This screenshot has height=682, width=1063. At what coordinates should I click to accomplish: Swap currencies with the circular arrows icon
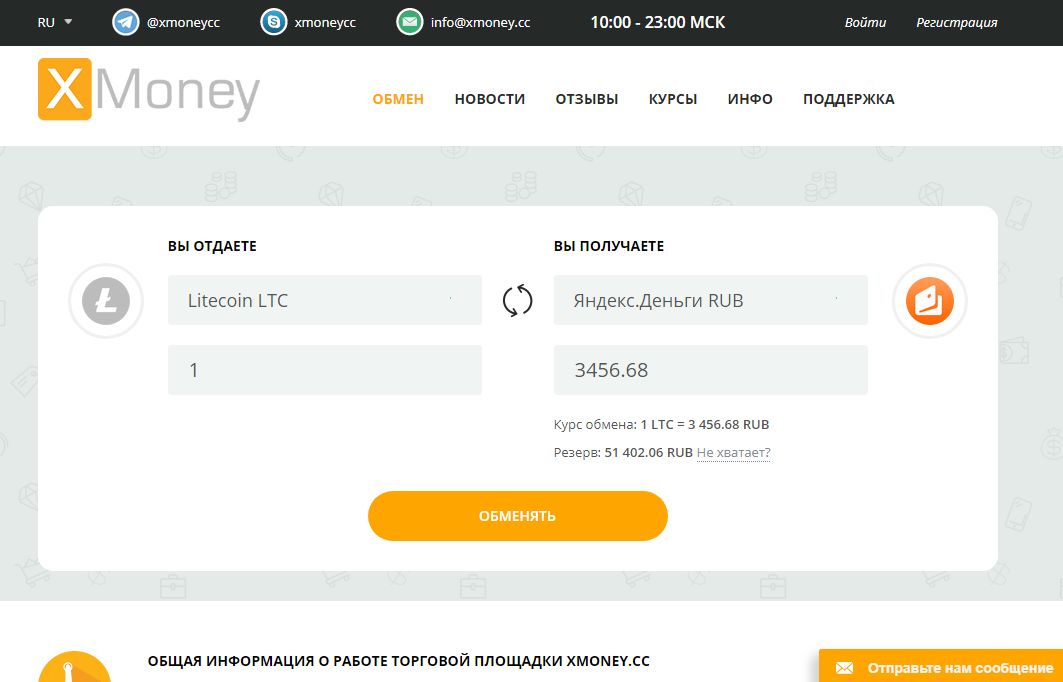517,300
